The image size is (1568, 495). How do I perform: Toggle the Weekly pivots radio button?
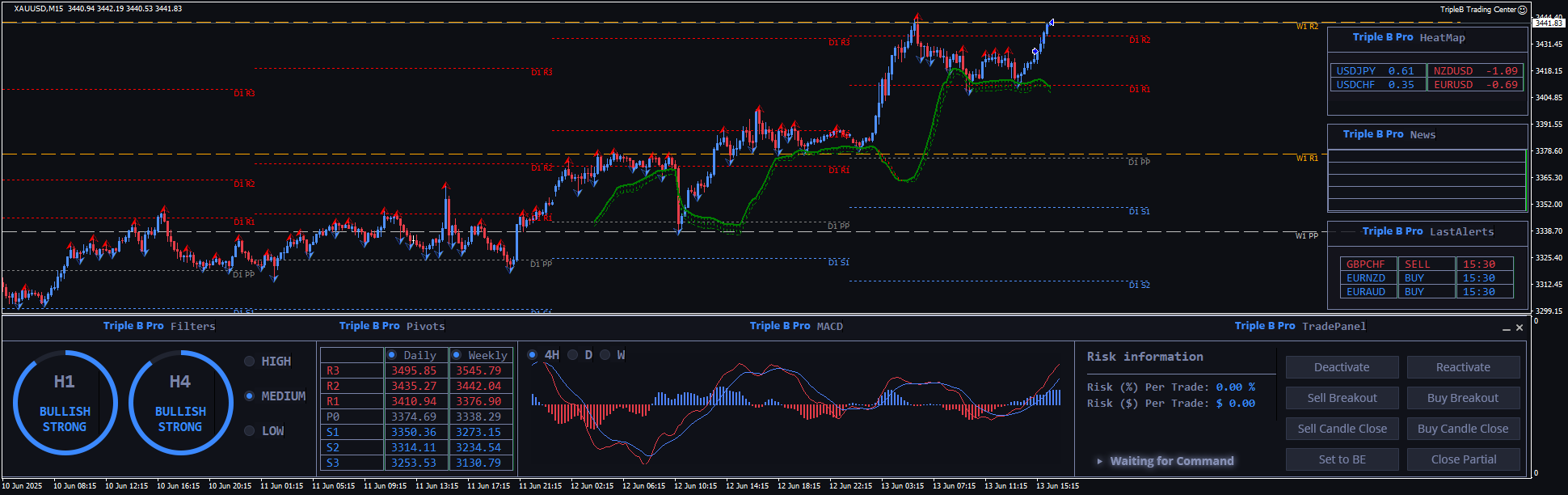click(457, 355)
